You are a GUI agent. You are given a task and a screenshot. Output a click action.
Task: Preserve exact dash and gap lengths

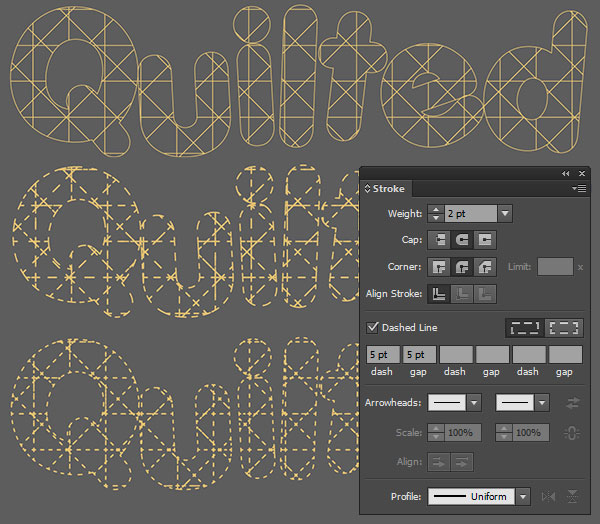click(x=525, y=327)
